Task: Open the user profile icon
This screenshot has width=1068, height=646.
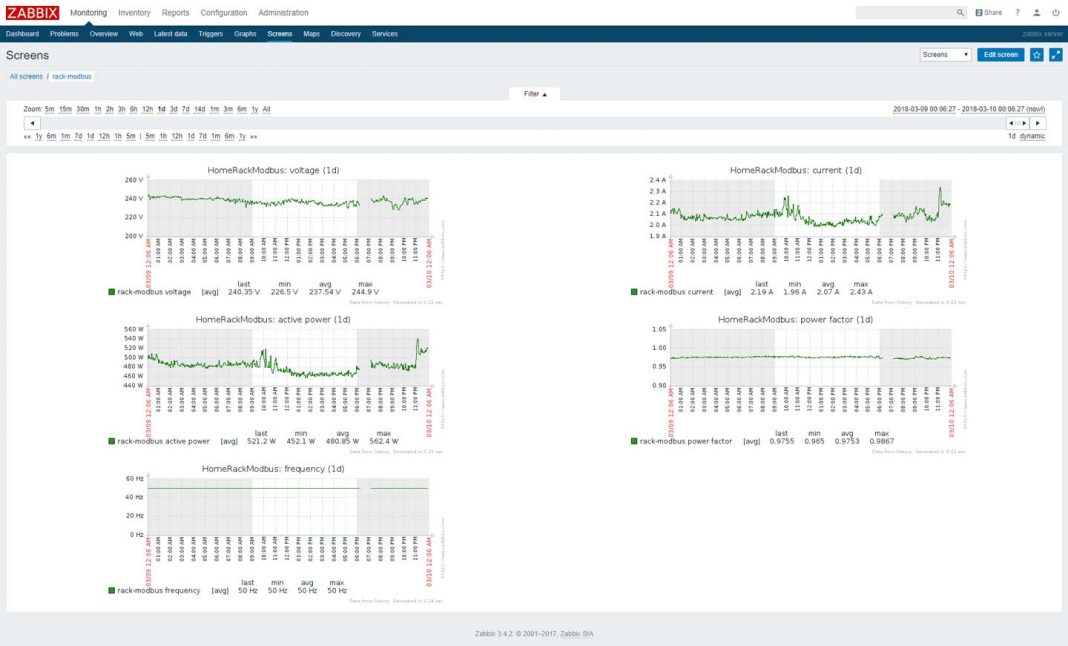Action: pyautogui.click(x=1037, y=13)
